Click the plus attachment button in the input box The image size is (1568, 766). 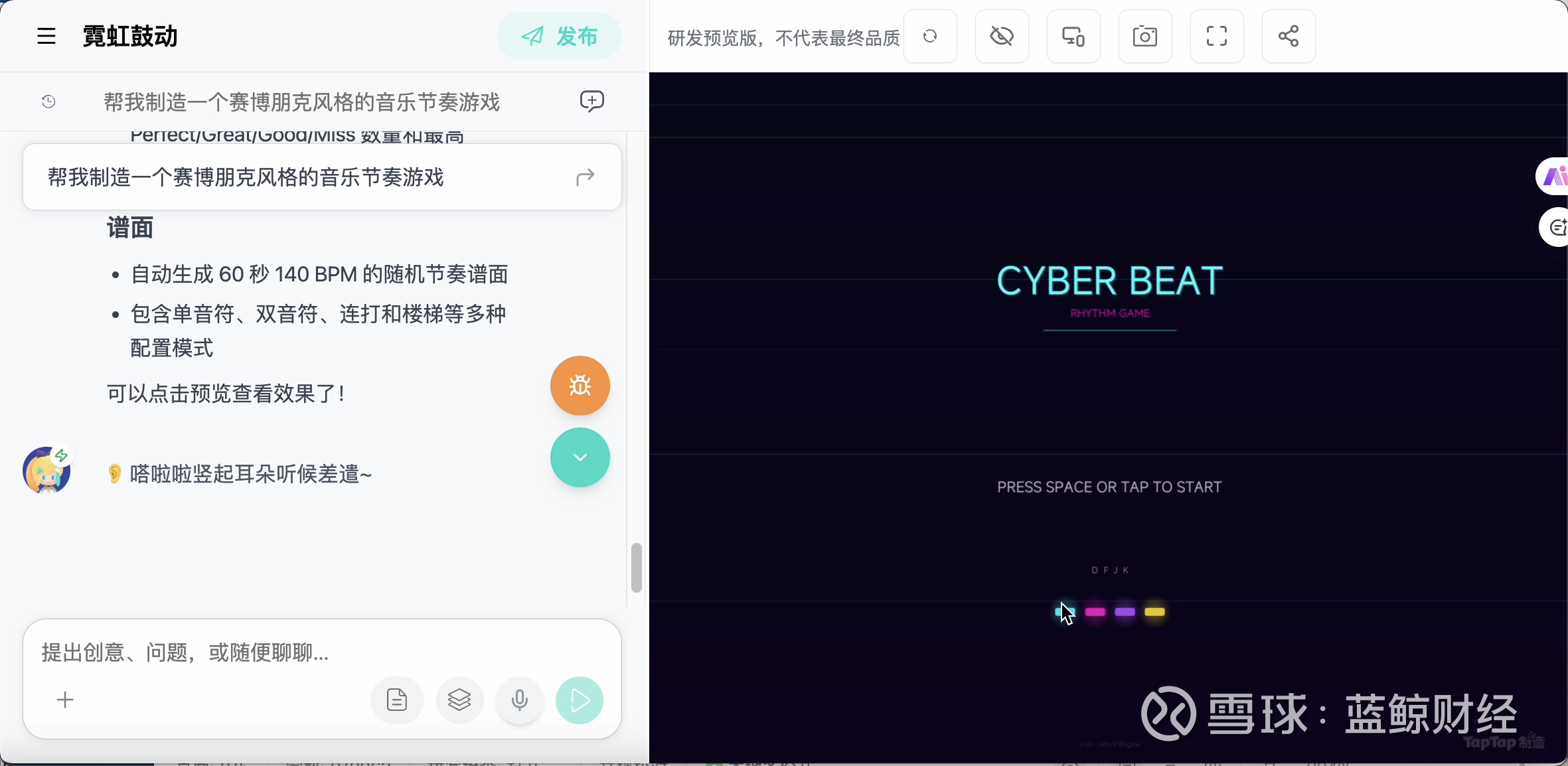(65, 700)
